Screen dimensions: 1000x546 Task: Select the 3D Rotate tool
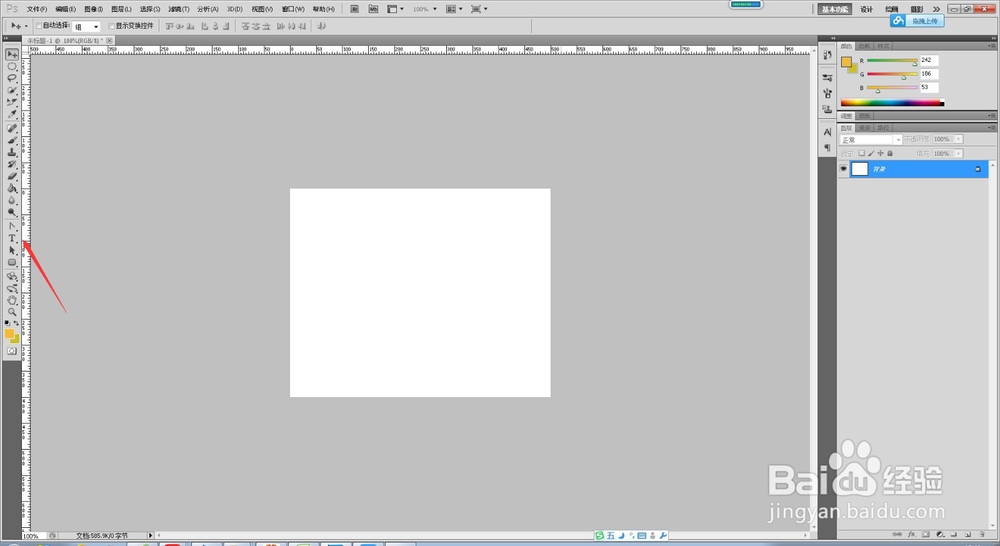tap(12, 276)
